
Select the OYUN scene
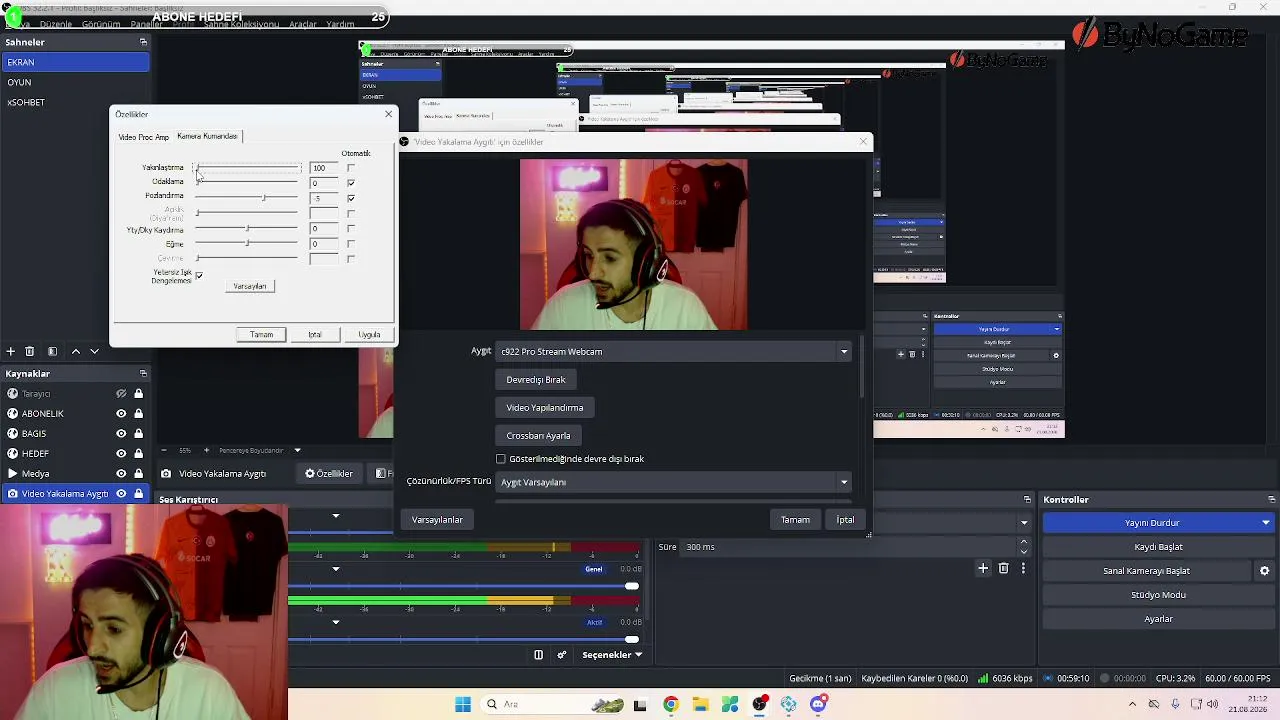tap(75, 82)
